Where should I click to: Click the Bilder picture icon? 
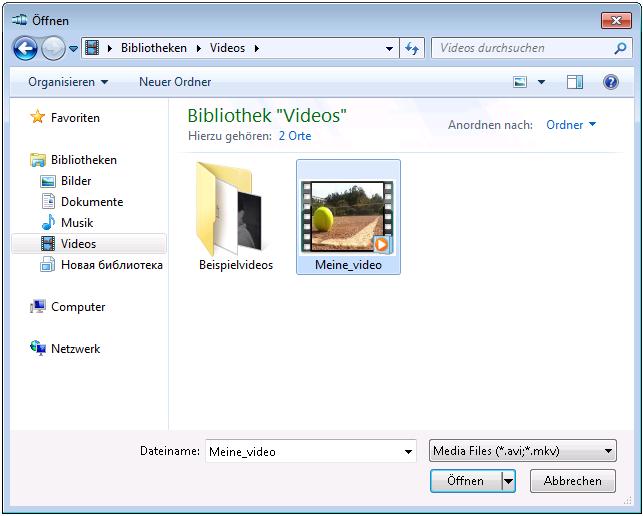(48, 181)
